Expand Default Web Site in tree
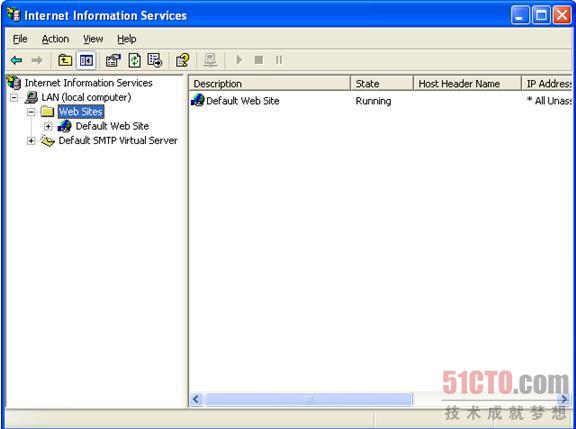 pyautogui.click(x=48, y=126)
